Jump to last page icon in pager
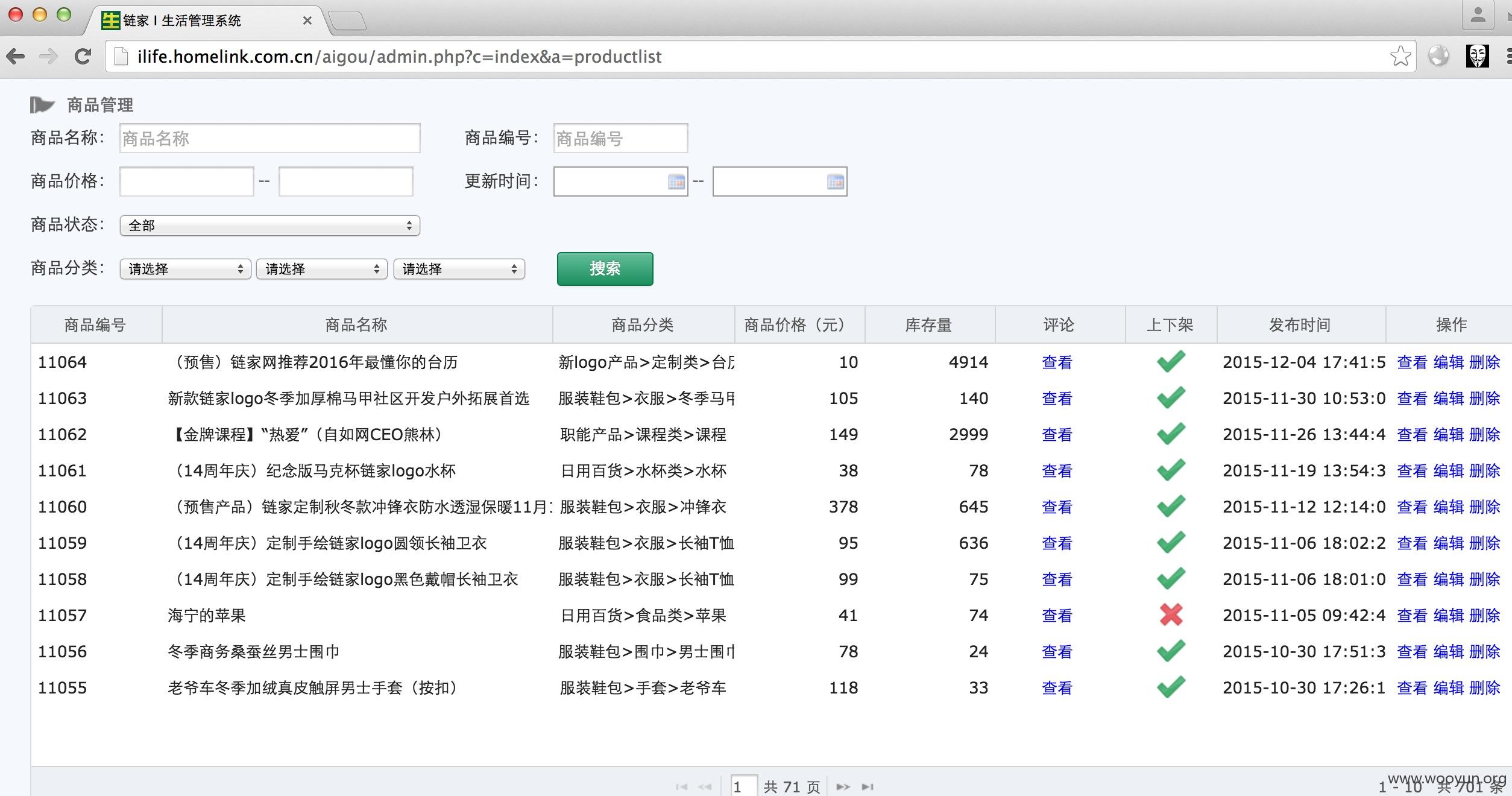This screenshot has height=796, width=1512. click(x=868, y=786)
